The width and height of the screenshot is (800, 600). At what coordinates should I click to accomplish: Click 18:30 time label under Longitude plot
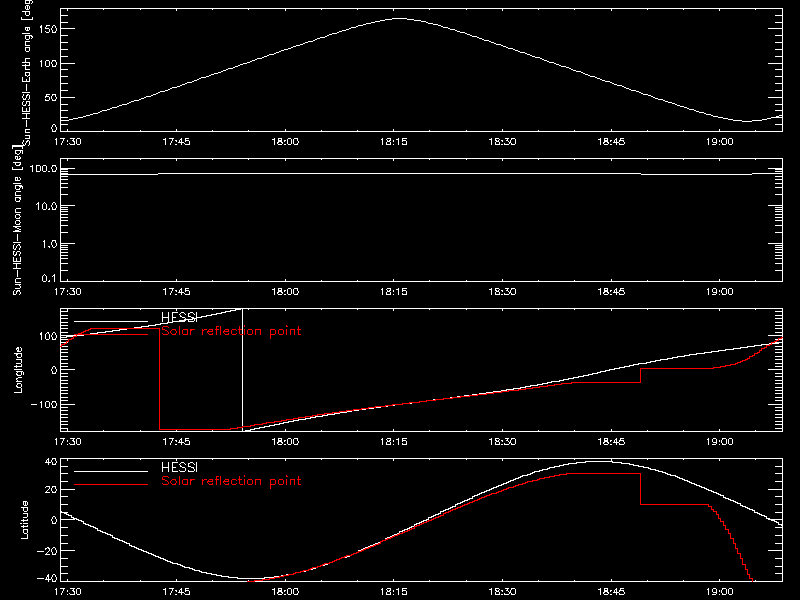tap(502, 441)
